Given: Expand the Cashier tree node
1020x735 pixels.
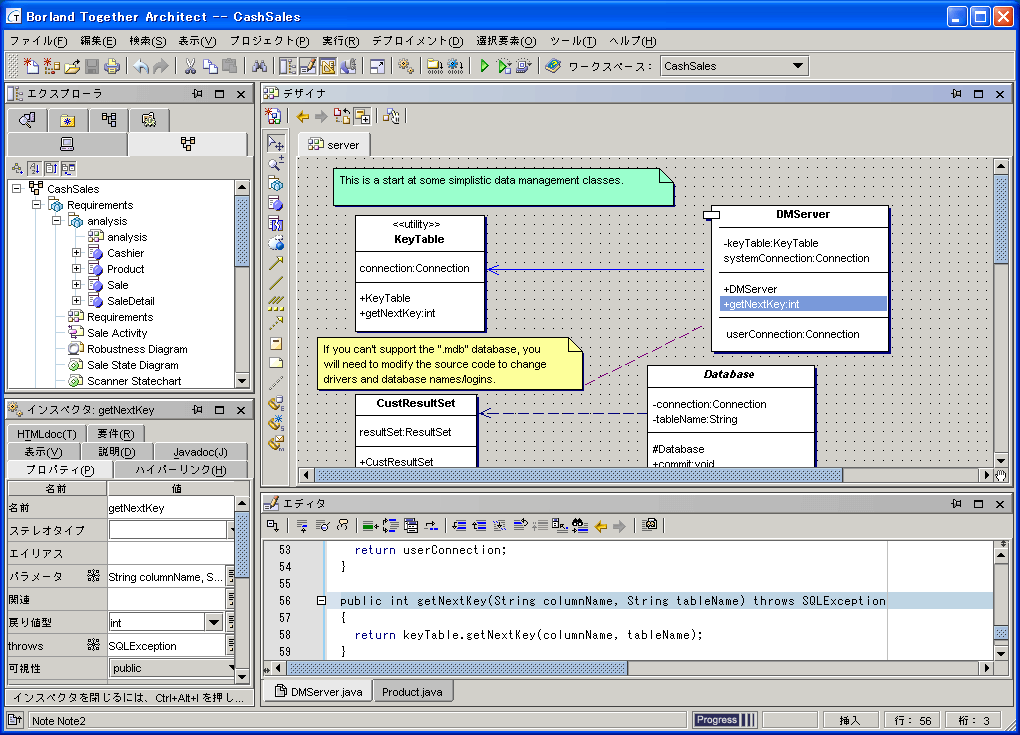Looking at the screenshot, I should 77,252.
